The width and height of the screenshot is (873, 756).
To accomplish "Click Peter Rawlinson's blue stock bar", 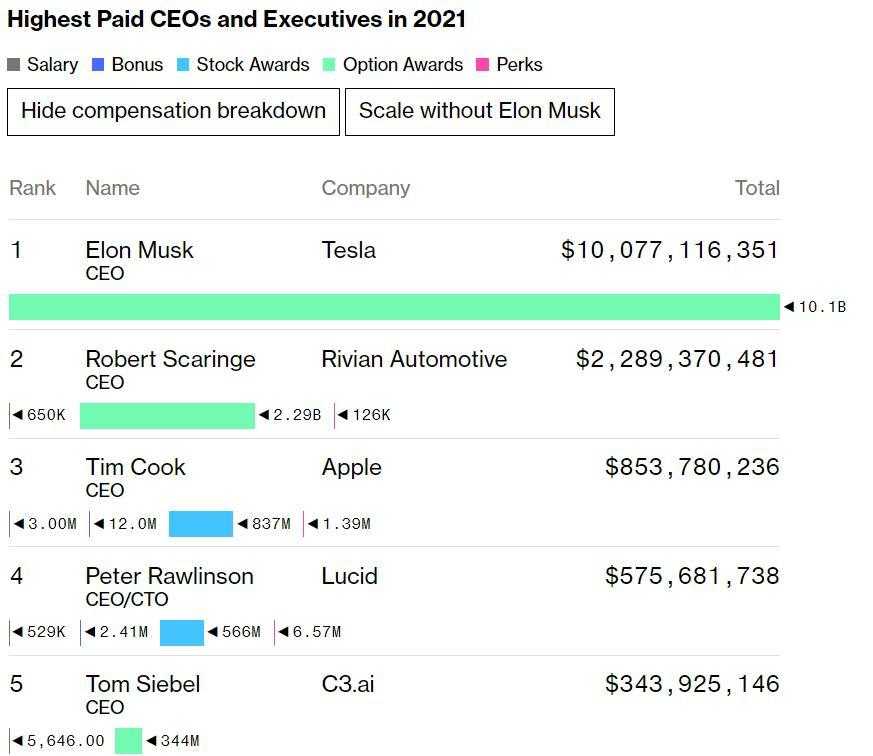I will (x=181, y=632).
